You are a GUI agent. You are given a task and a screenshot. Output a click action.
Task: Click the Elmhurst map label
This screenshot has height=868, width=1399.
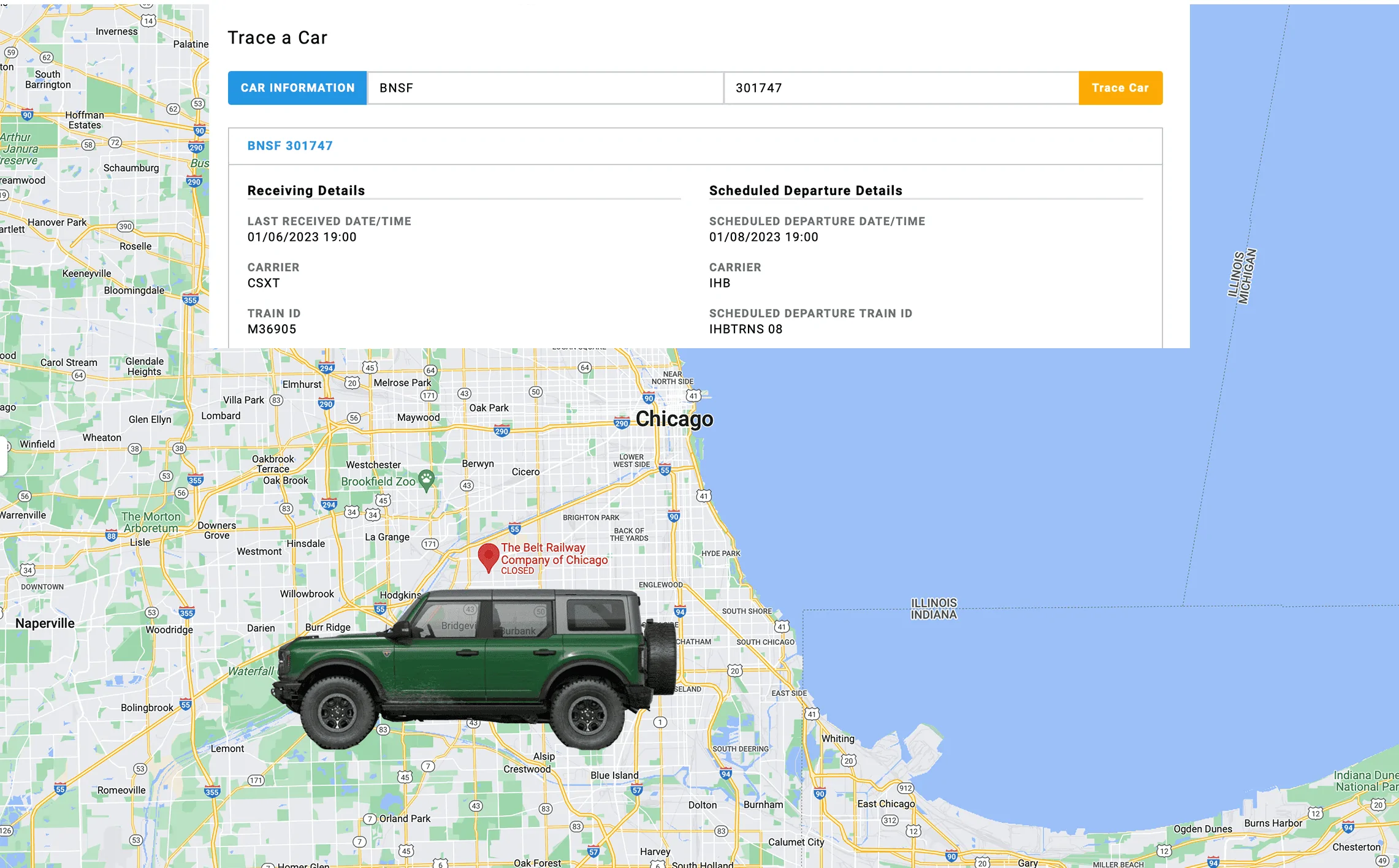302,384
